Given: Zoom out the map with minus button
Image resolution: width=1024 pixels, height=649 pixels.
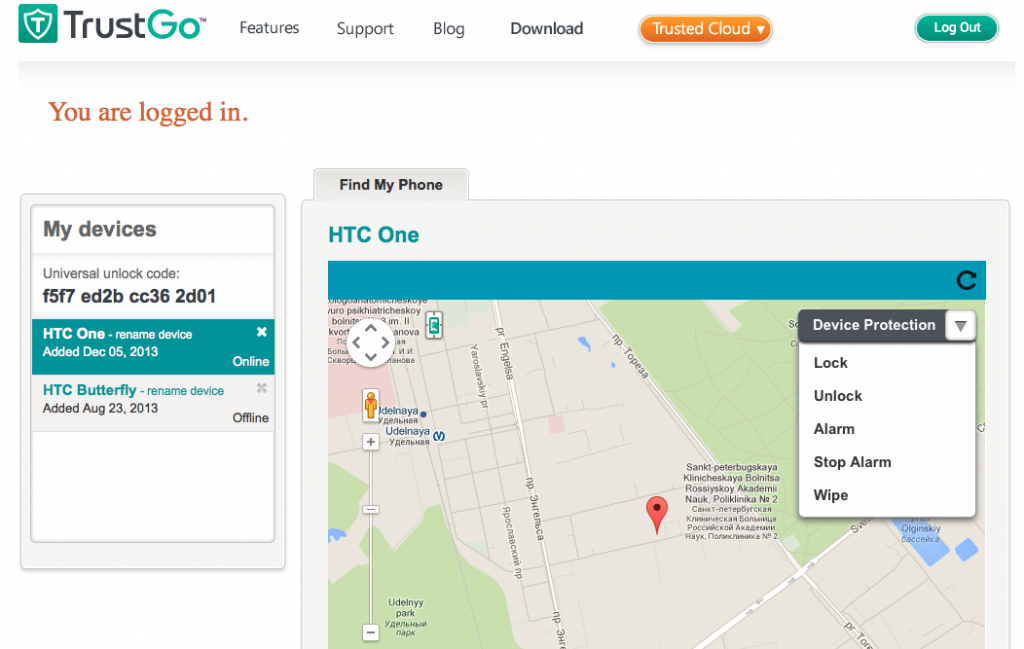Looking at the screenshot, I should coord(370,632).
